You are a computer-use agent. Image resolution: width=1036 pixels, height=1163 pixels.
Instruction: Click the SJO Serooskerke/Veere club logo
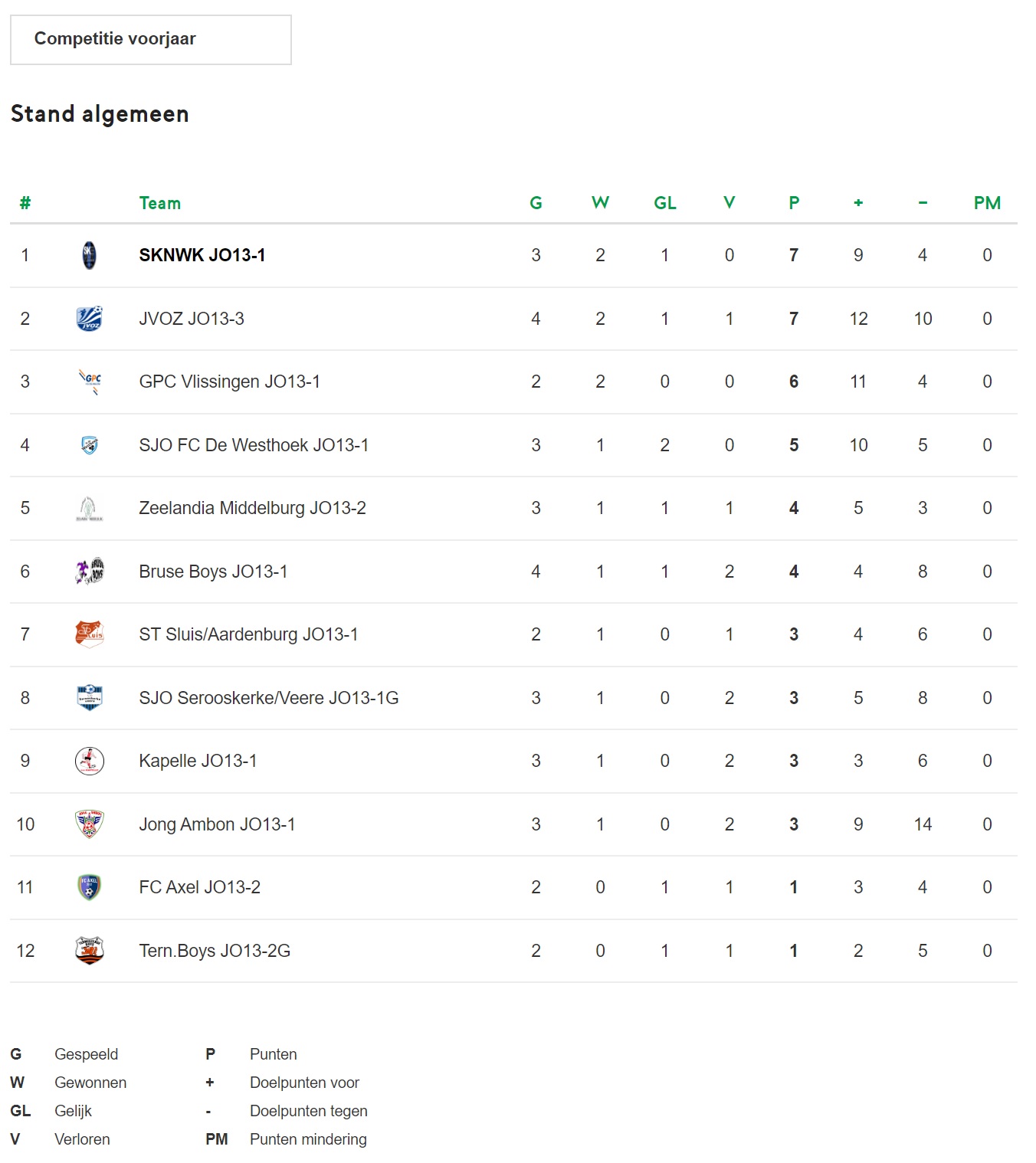[90, 698]
